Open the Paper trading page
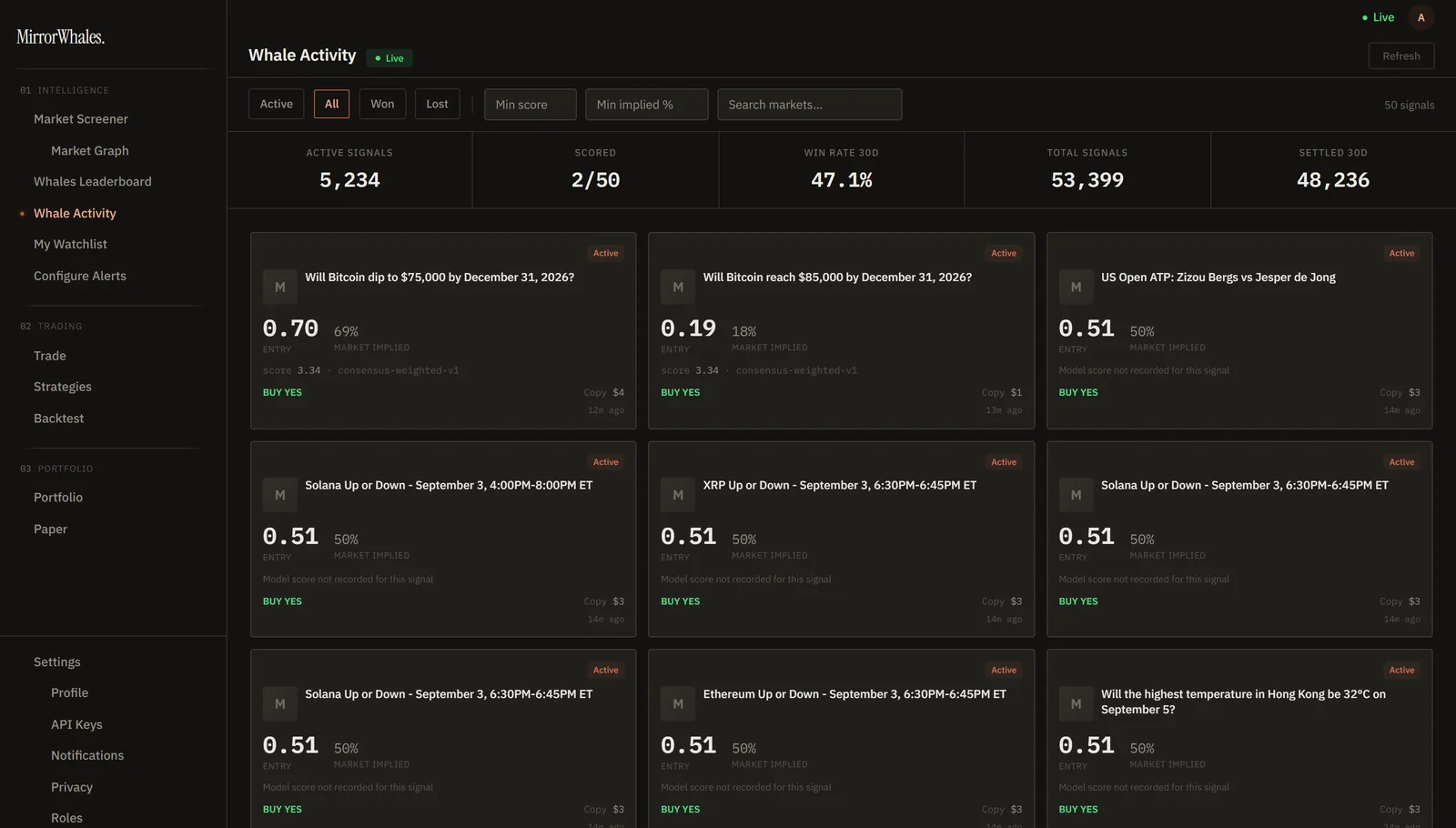This screenshot has width=1456, height=828. tap(50, 529)
